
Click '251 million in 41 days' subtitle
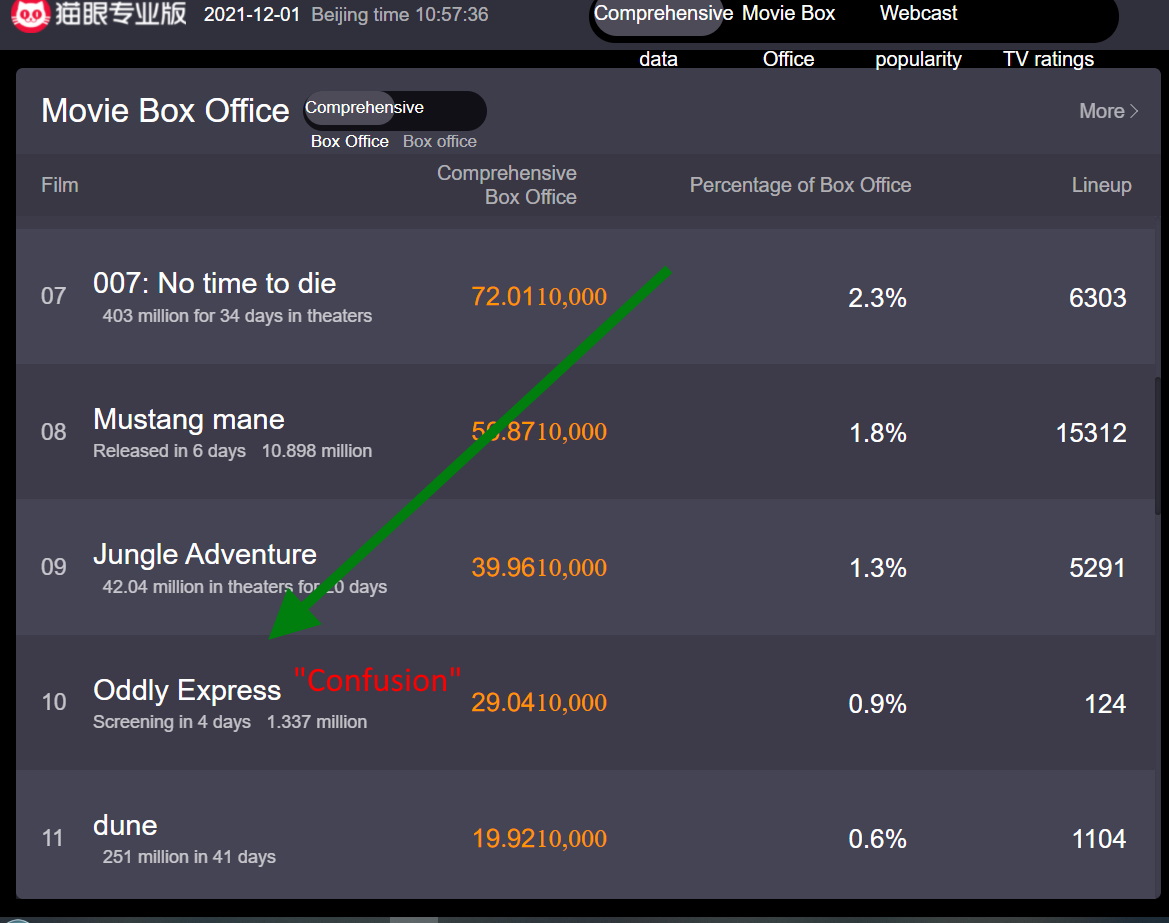coord(189,857)
